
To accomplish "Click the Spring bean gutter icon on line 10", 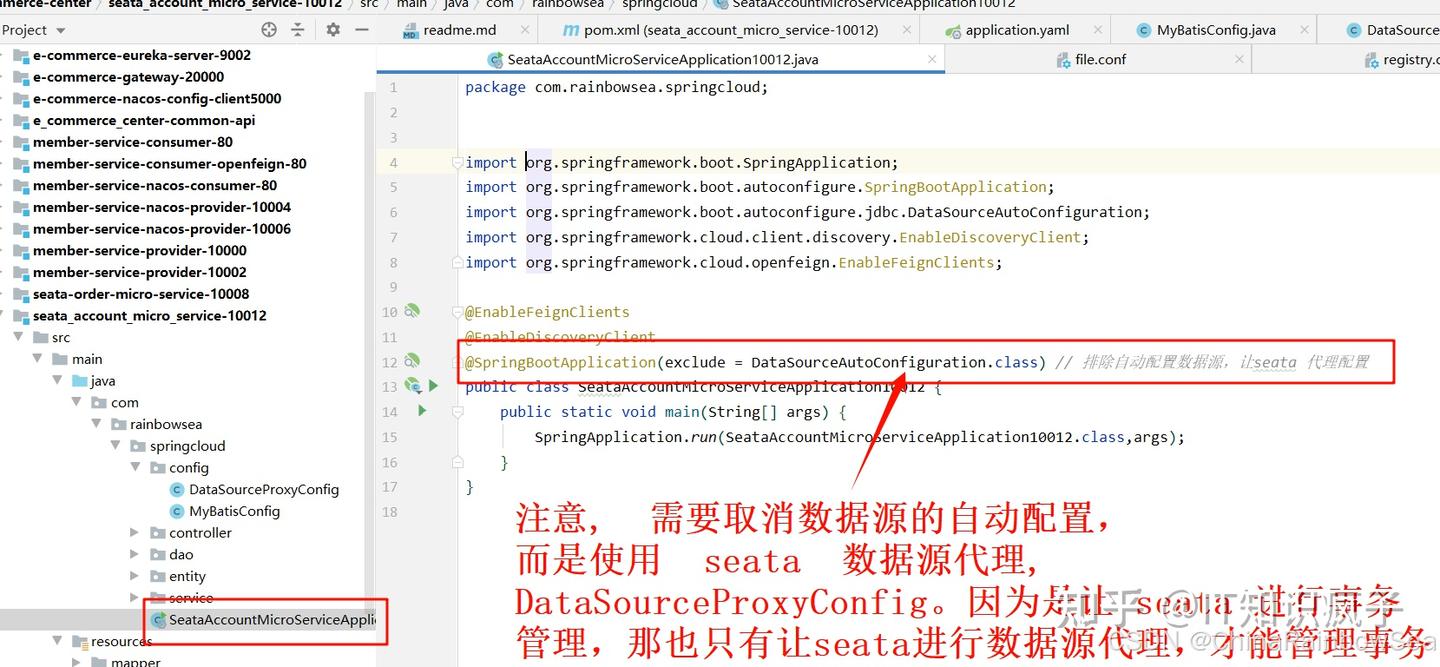I will point(411,311).
